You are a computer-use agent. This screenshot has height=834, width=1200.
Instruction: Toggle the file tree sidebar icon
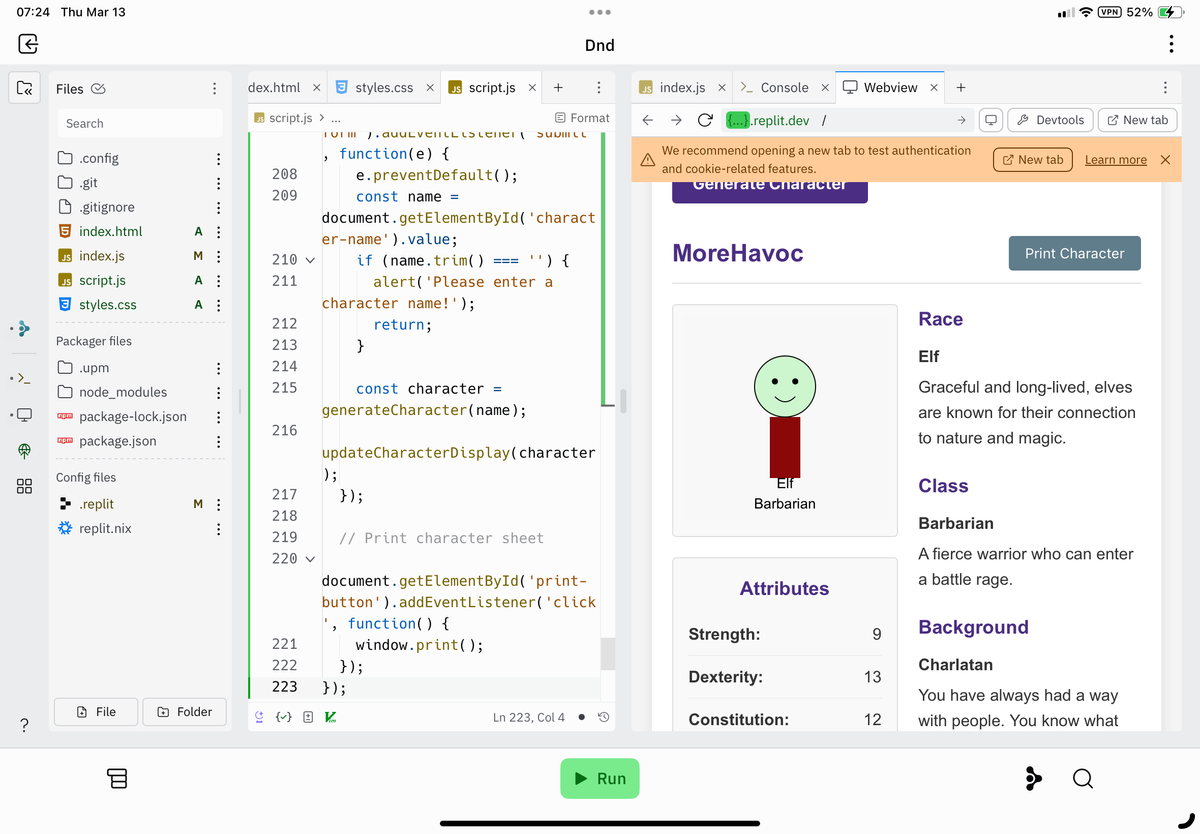[25, 89]
